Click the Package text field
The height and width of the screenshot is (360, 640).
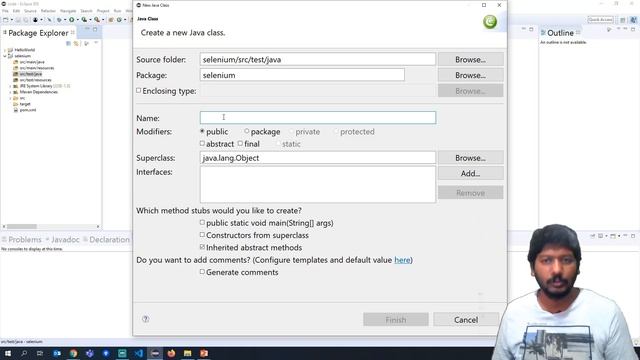302,75
